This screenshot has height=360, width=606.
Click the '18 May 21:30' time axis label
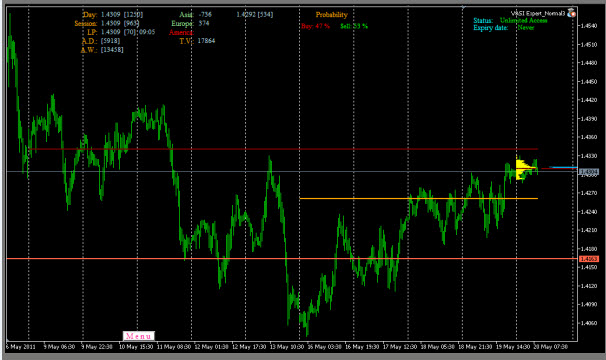pyautogui.click(x=475, y=346)
